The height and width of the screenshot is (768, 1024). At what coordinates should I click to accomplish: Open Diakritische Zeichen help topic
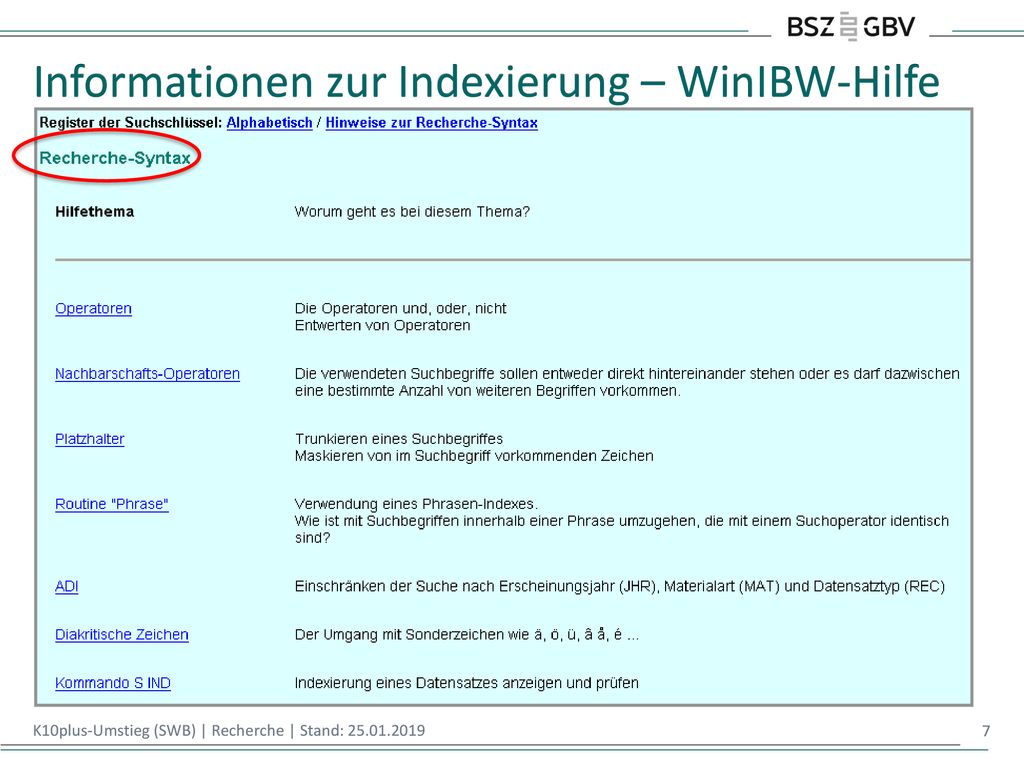pos(122,635)
